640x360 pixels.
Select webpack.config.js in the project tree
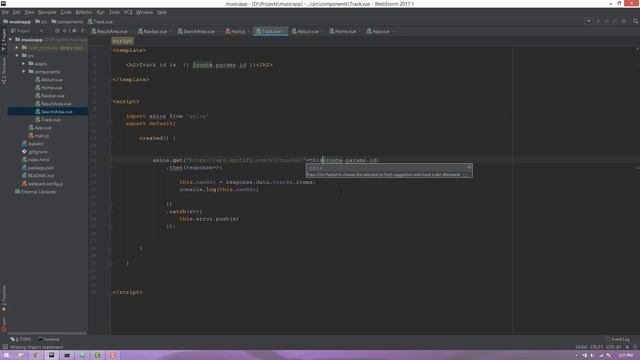[42, 184]
